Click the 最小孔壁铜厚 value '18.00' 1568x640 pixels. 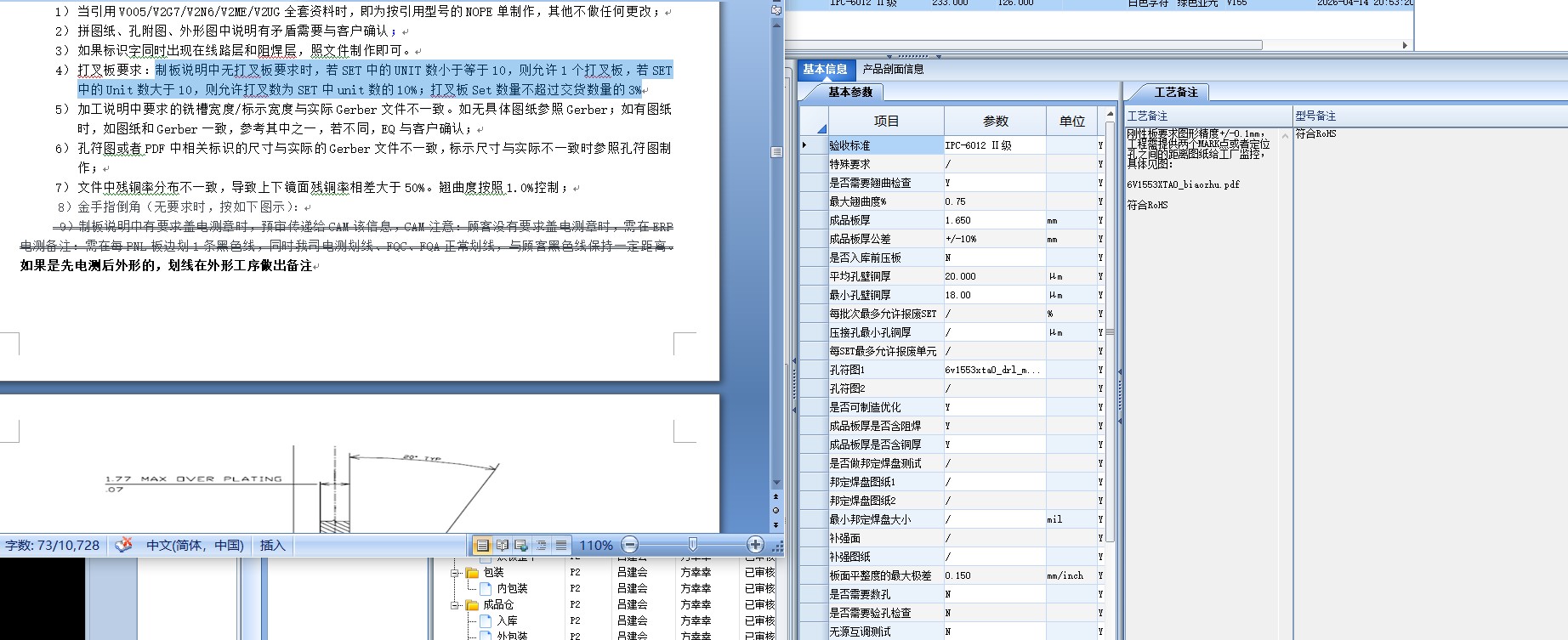pos(995,295)
